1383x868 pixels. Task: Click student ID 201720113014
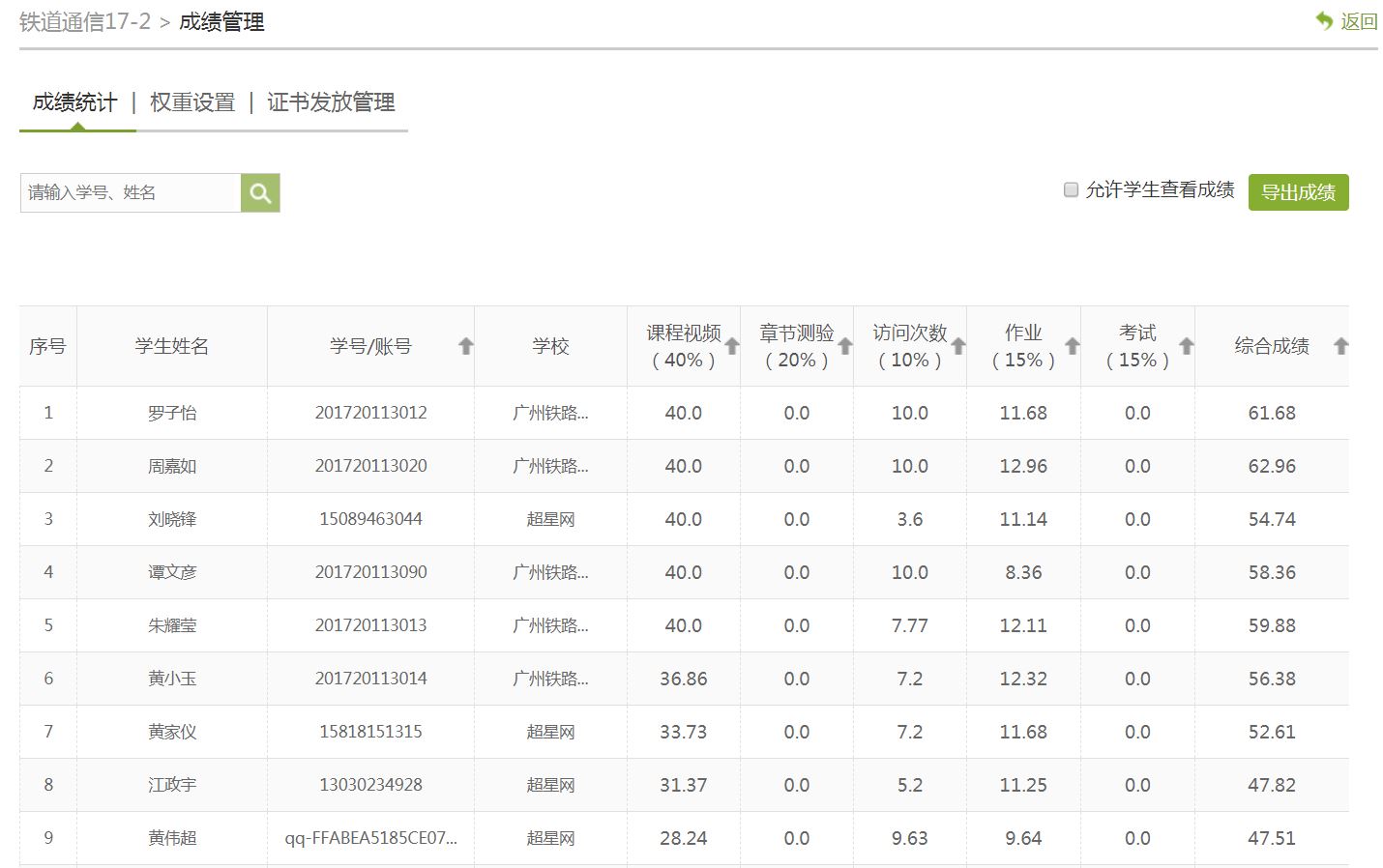point(370,679)
